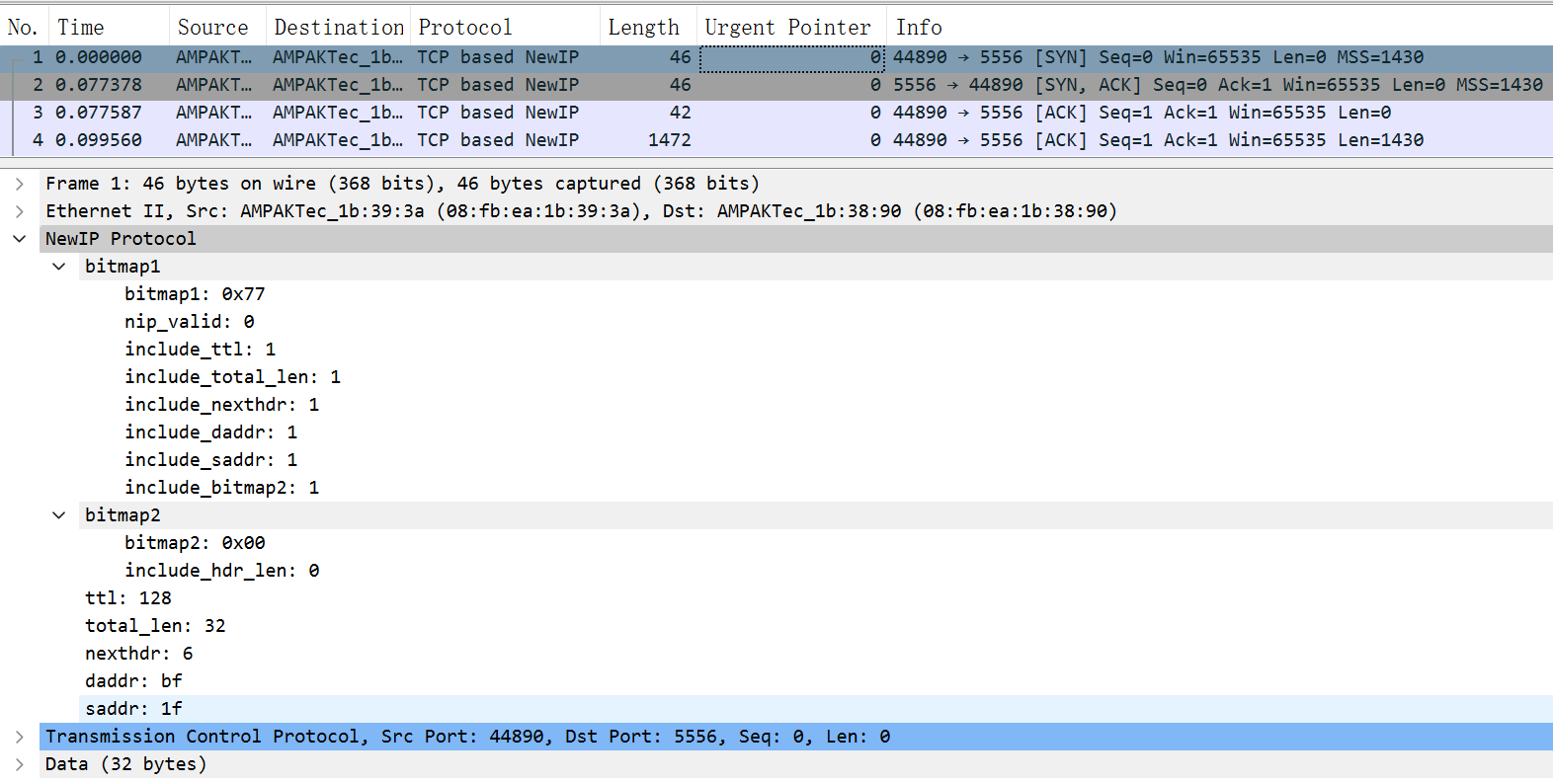Expand the Transmission Control Protocol section

(x=20, y=737)
